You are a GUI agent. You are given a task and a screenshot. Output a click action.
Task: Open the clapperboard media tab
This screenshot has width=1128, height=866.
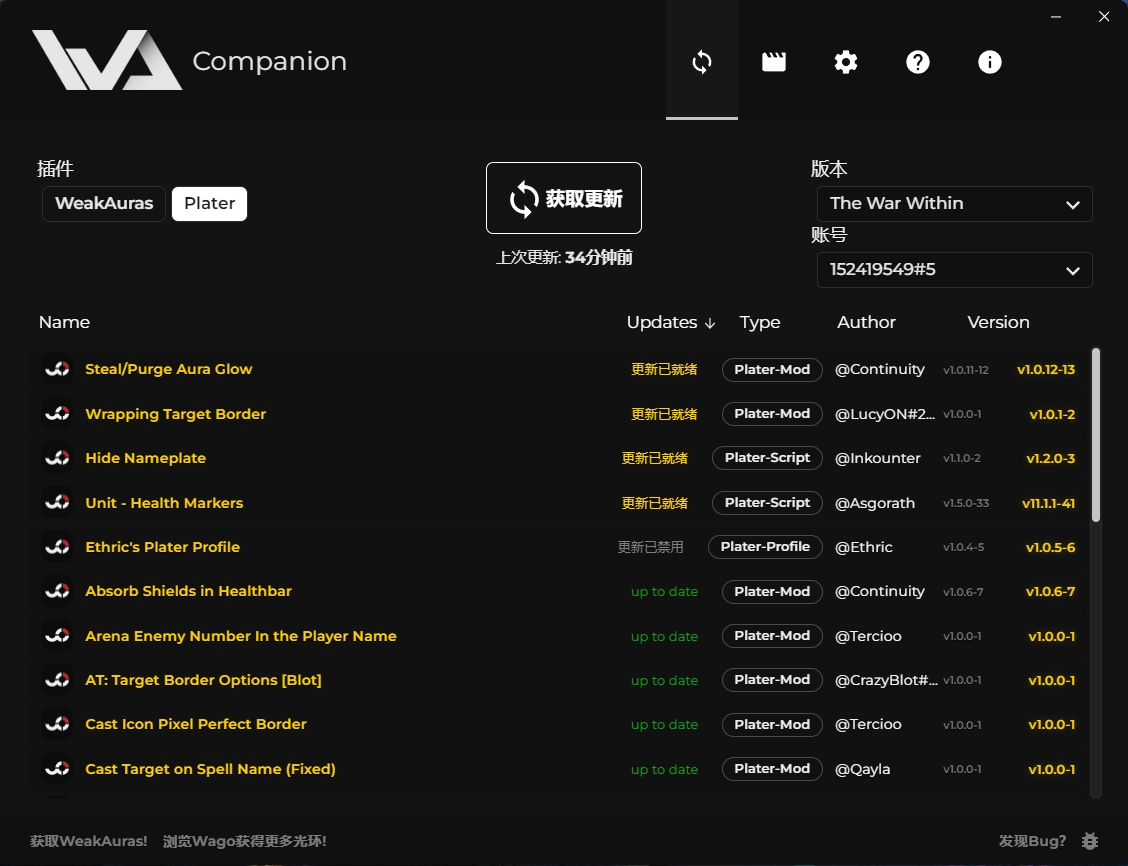pyautogui.click(x=773, y=62)
